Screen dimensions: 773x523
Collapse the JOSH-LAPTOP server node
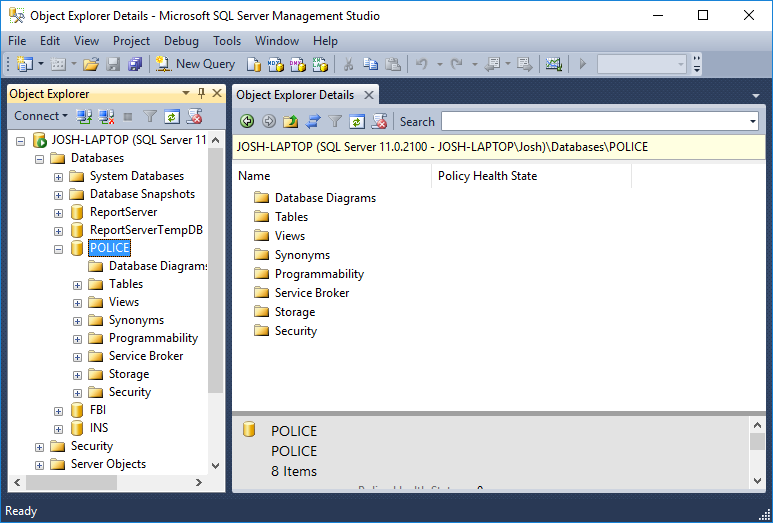20,141
